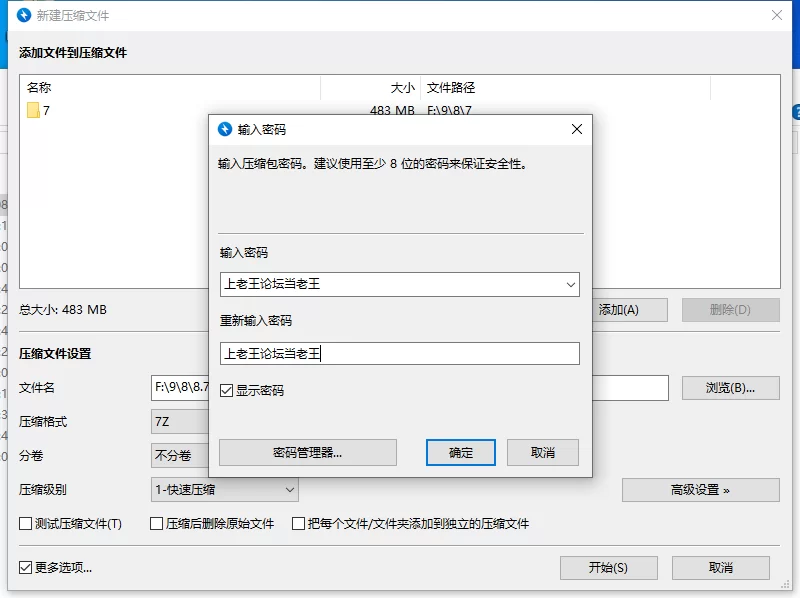
Task: Open the 分卷 不分卷 dropdown
Action: pos(180,456)
